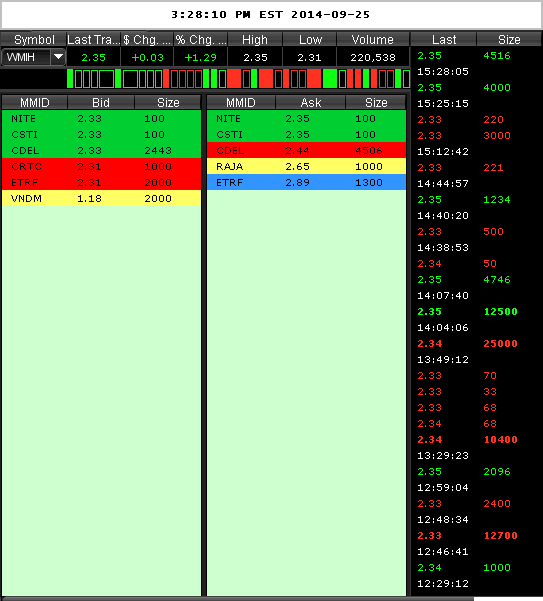Select the ETRF bid row at 2.31
The width and height of the screenshot is (543, 601).
(102, 182)
